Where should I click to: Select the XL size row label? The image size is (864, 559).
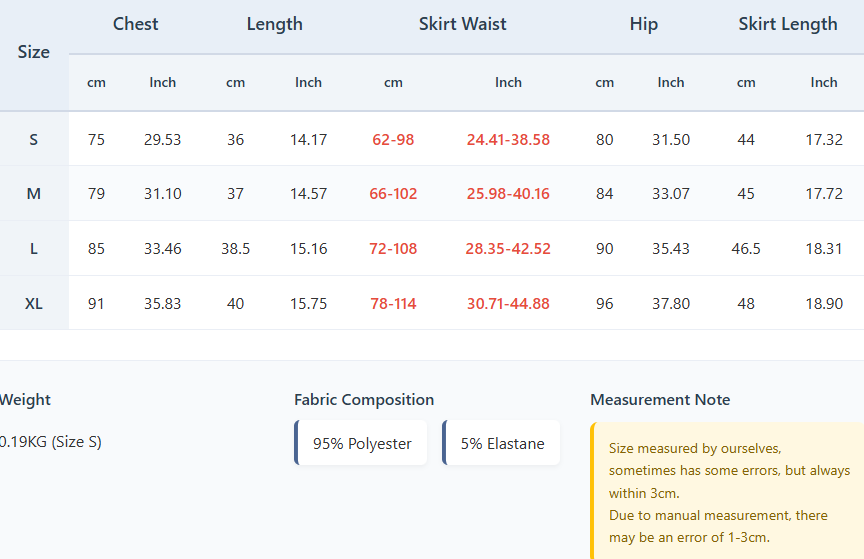coord(34,304)
